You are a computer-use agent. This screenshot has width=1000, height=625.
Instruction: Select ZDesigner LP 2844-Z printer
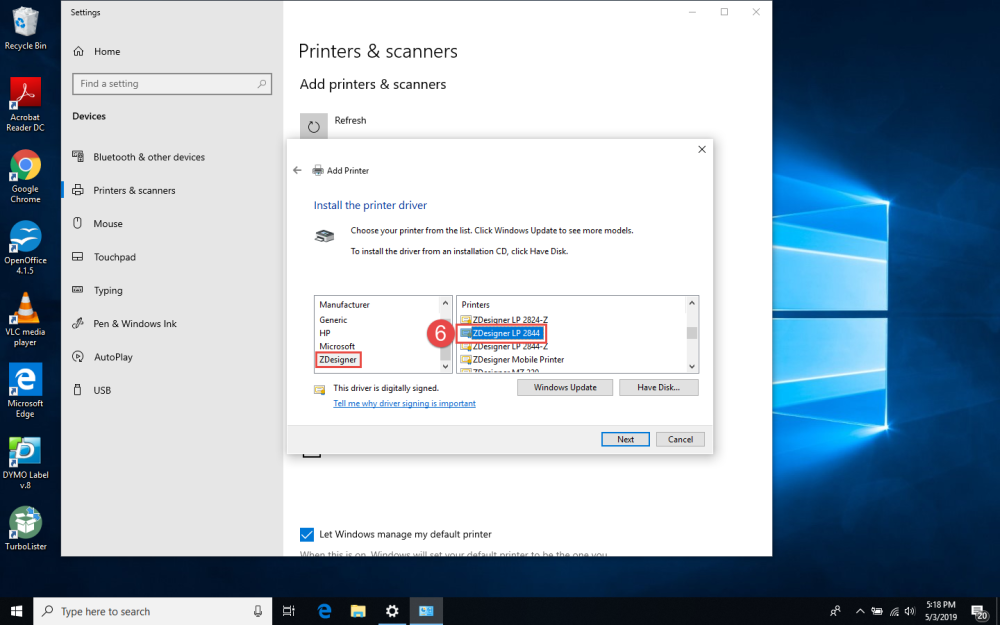(510, 346)
